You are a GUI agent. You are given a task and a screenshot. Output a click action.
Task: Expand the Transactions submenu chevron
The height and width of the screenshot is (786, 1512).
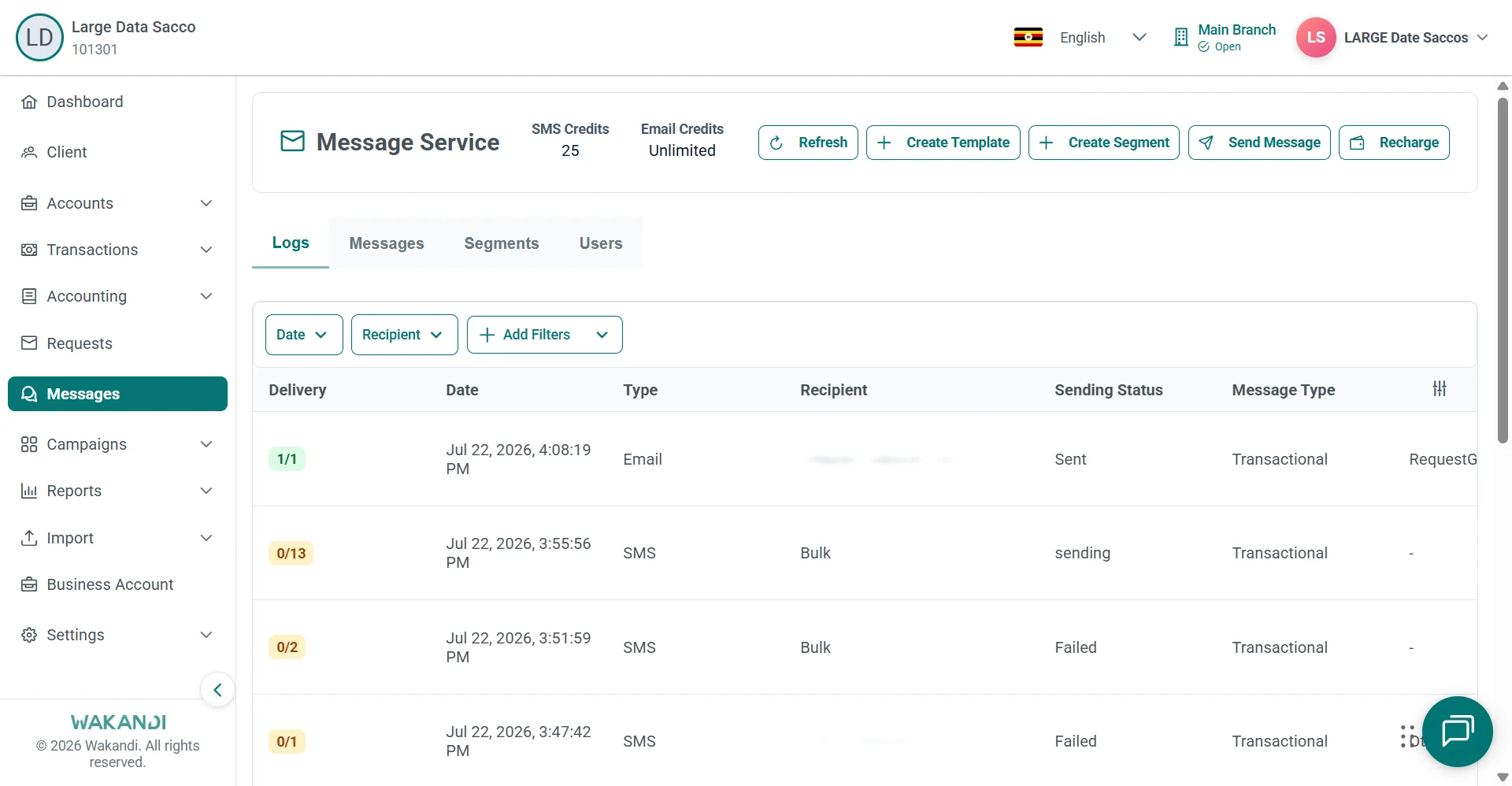(206, 250)
